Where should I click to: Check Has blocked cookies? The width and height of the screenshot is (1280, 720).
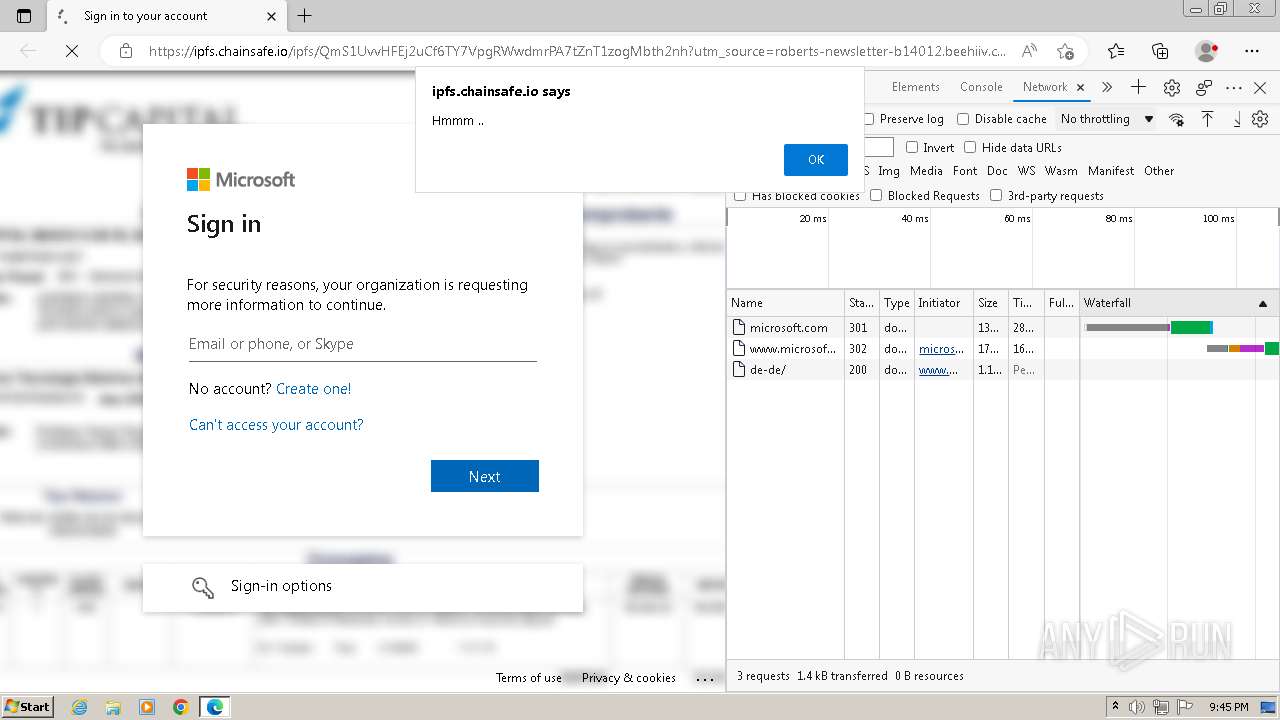click(740, 196)
